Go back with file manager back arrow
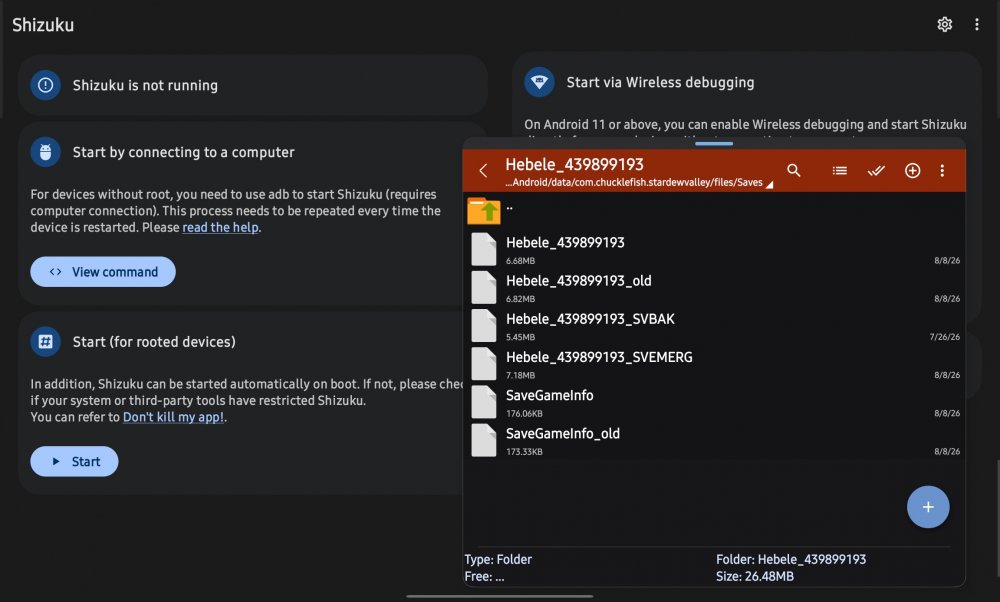1000x602 pixels. click(483, 170)
